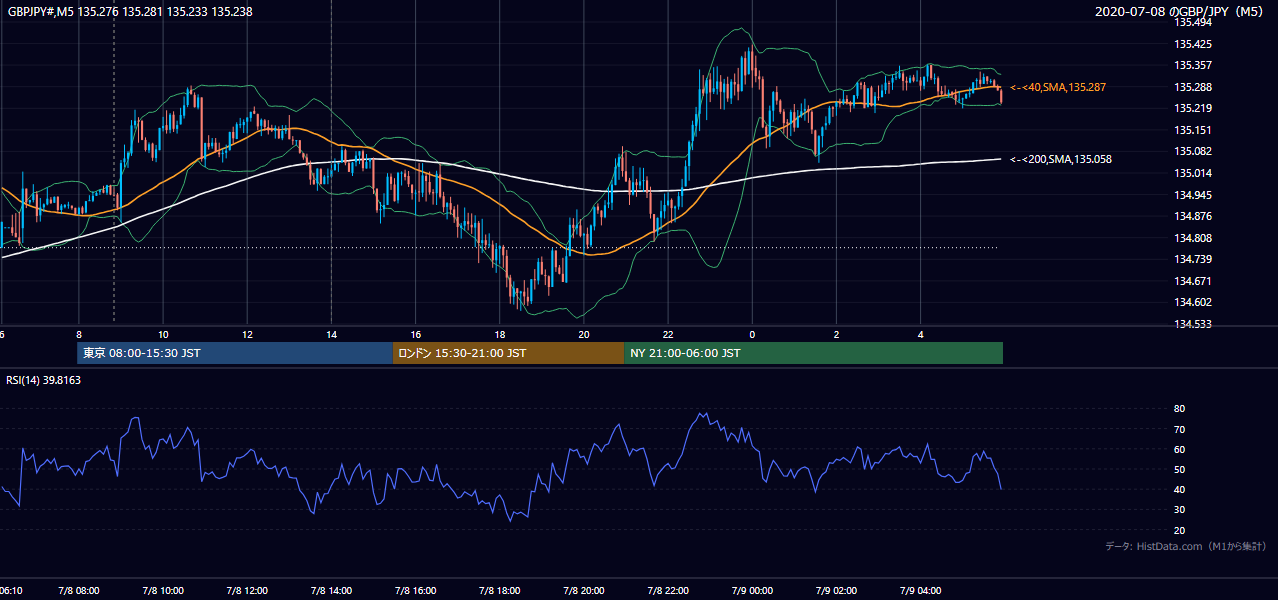Click bottom time label 7/8 08:00

pyautogui.click(x=78, y=591)
